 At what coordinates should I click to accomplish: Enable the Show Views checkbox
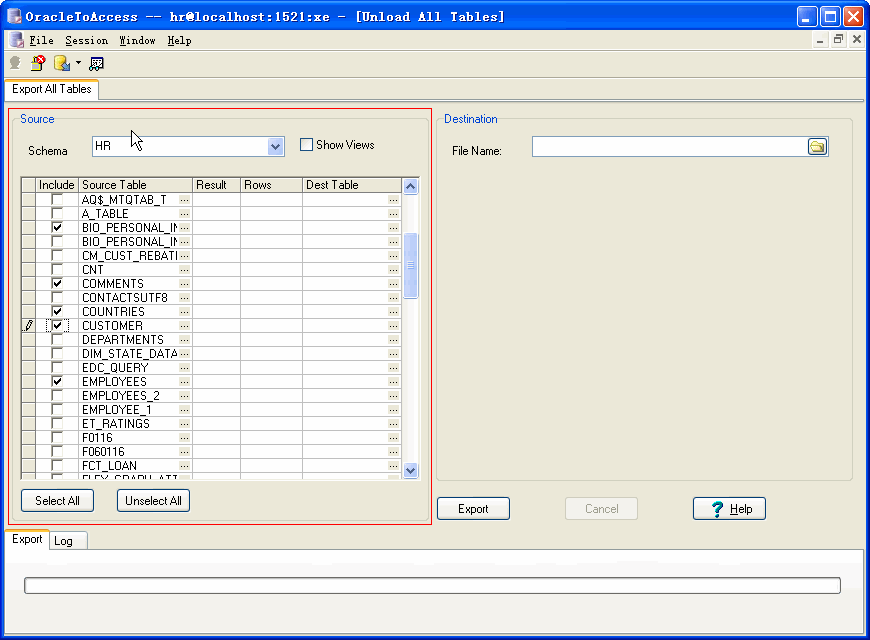[306, 145]
